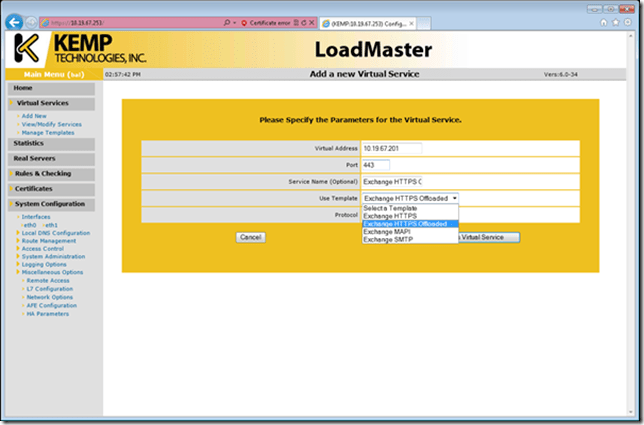Expand the Virtual Services menu section
This screenshot has width=644, height=425.
click(43, 103)
